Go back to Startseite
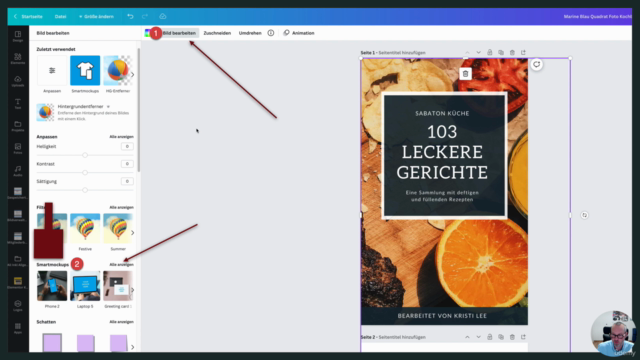Screen dimensions: 640x360 (28, 16)
